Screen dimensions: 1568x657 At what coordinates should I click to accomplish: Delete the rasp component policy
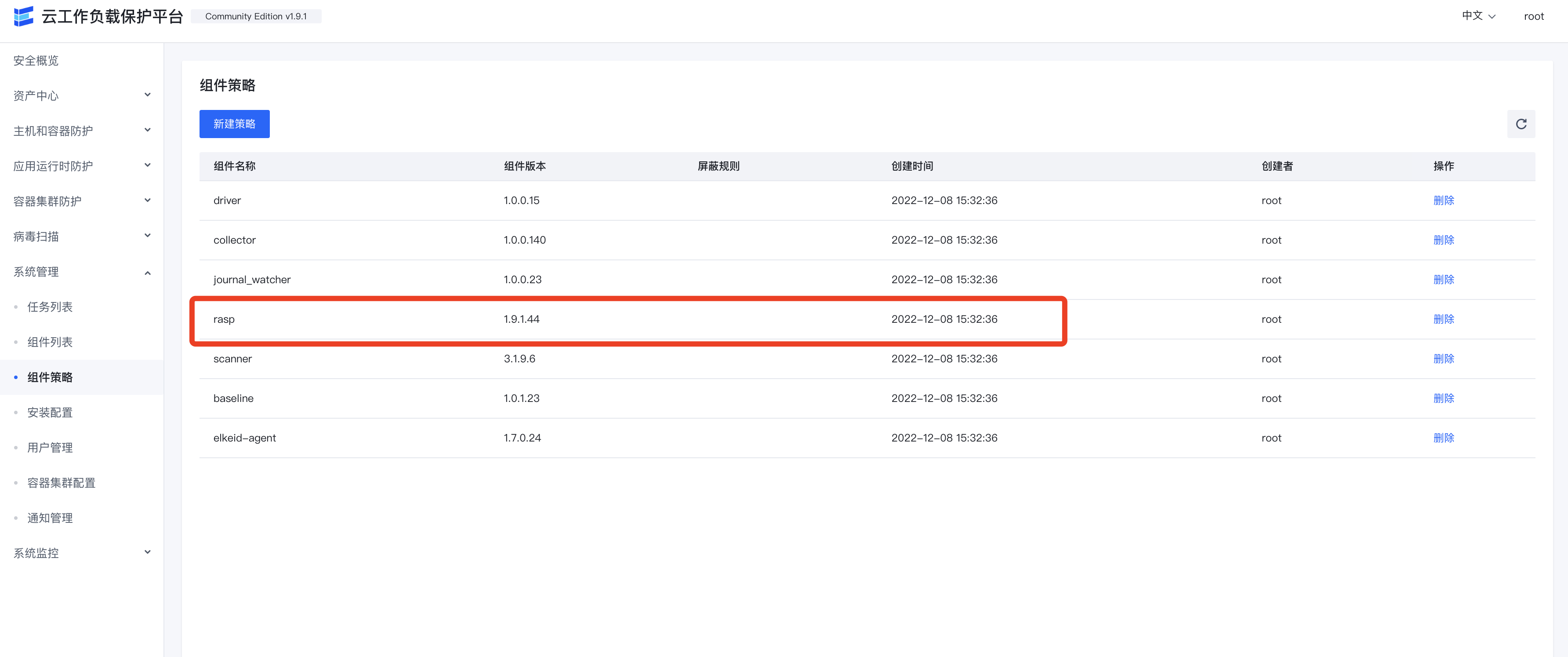point(1444,318)
